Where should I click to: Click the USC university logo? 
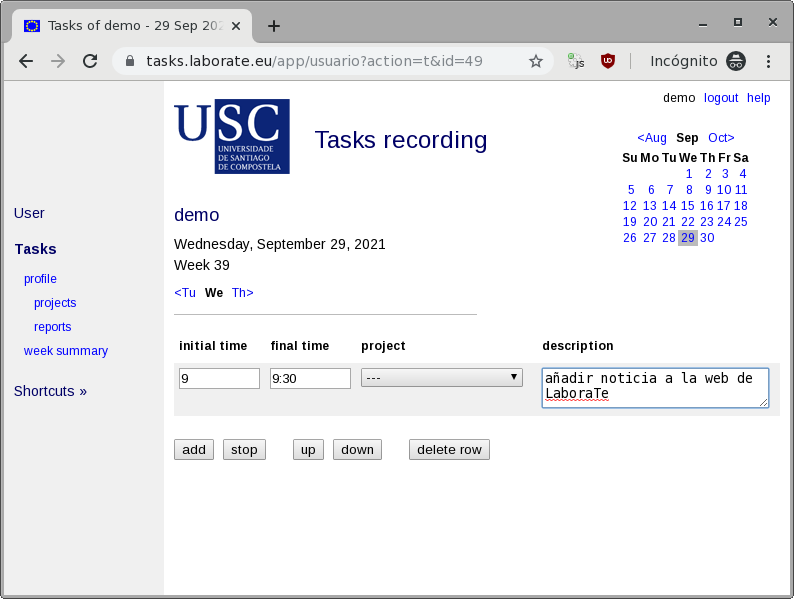[232, 136]
